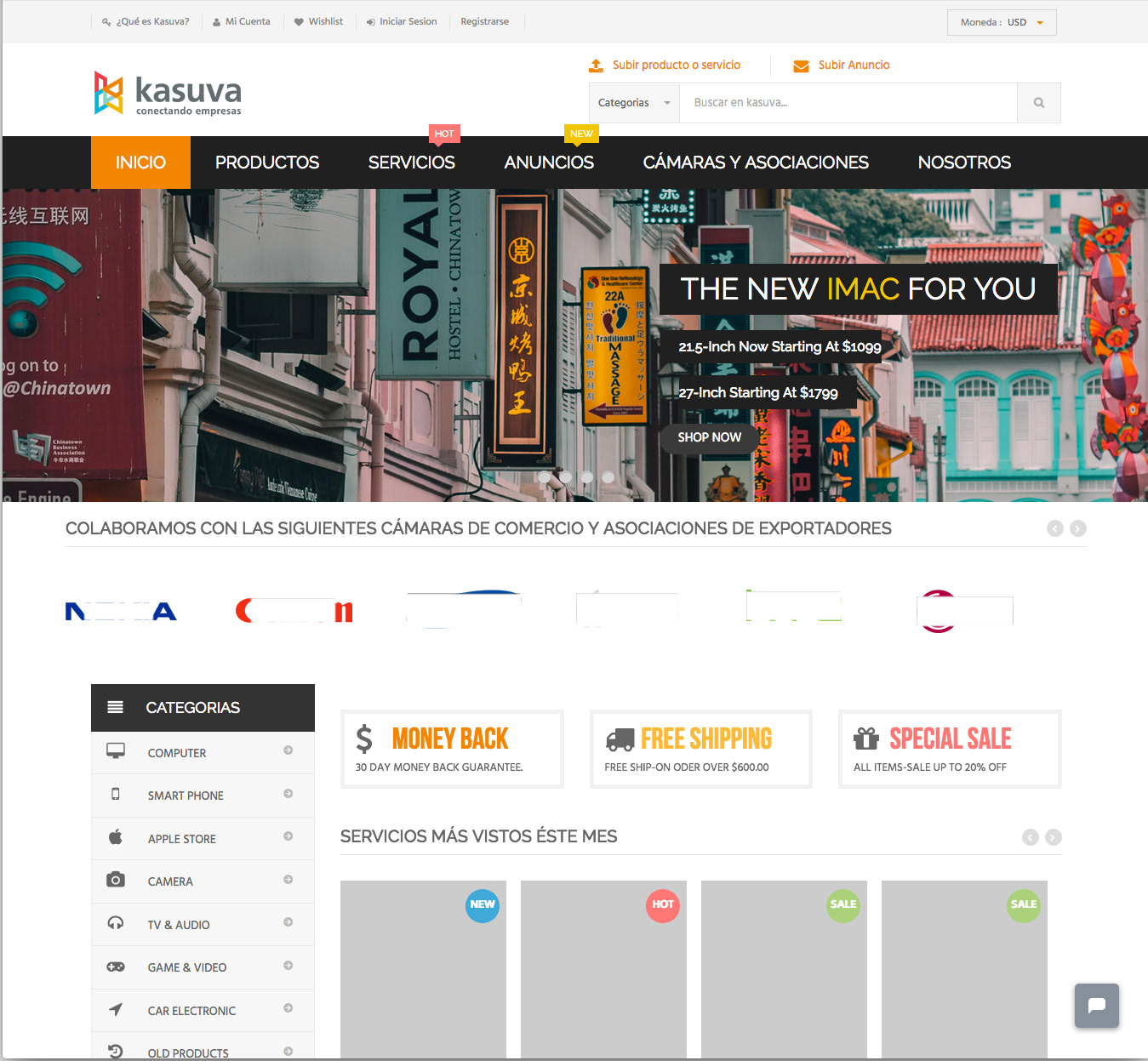Viewport: 1148px width, 1061px height.
Task: Click the Game & Video gamepad icon
Action: 116,967
